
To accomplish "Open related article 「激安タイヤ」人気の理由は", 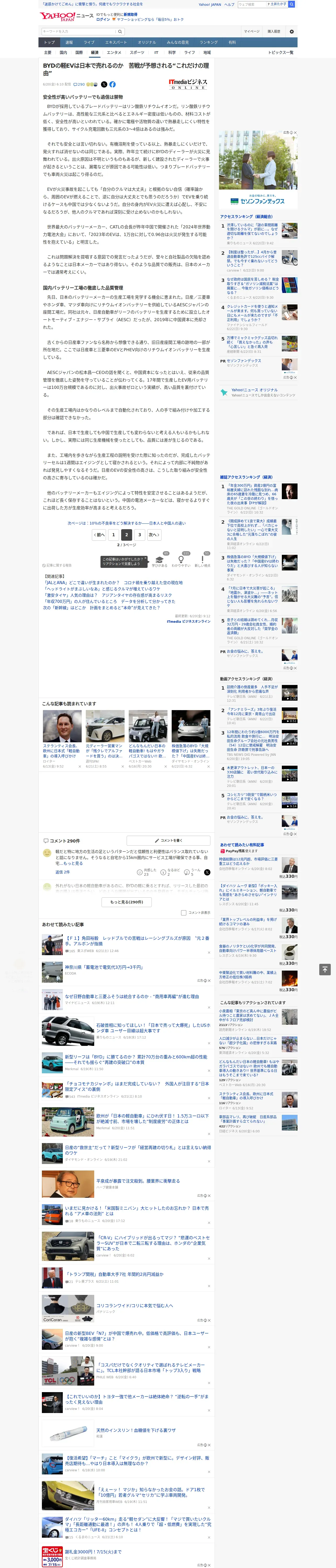I will 107,595.
